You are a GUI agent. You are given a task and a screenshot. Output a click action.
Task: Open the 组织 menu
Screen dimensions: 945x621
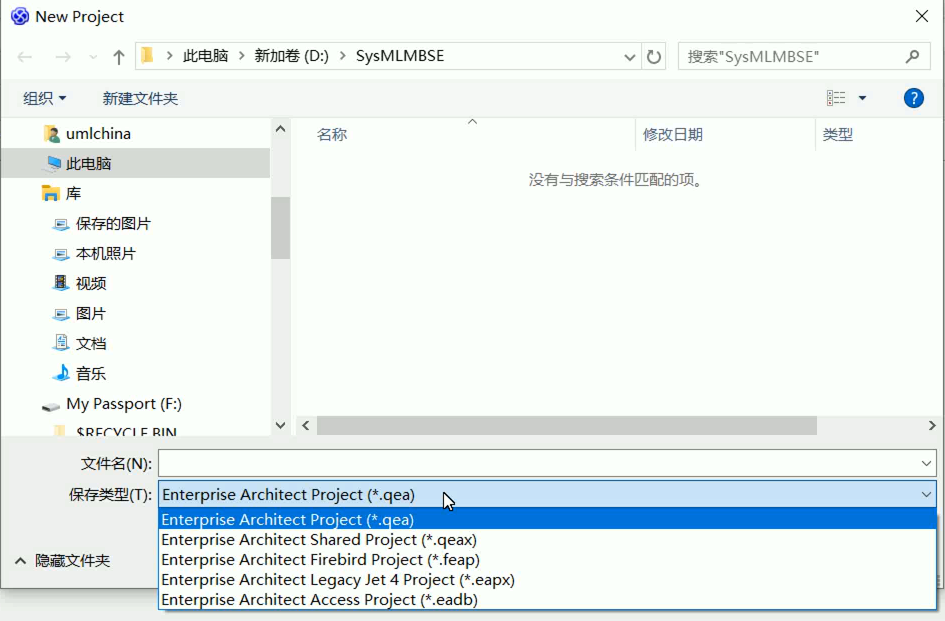pos(45,98)
